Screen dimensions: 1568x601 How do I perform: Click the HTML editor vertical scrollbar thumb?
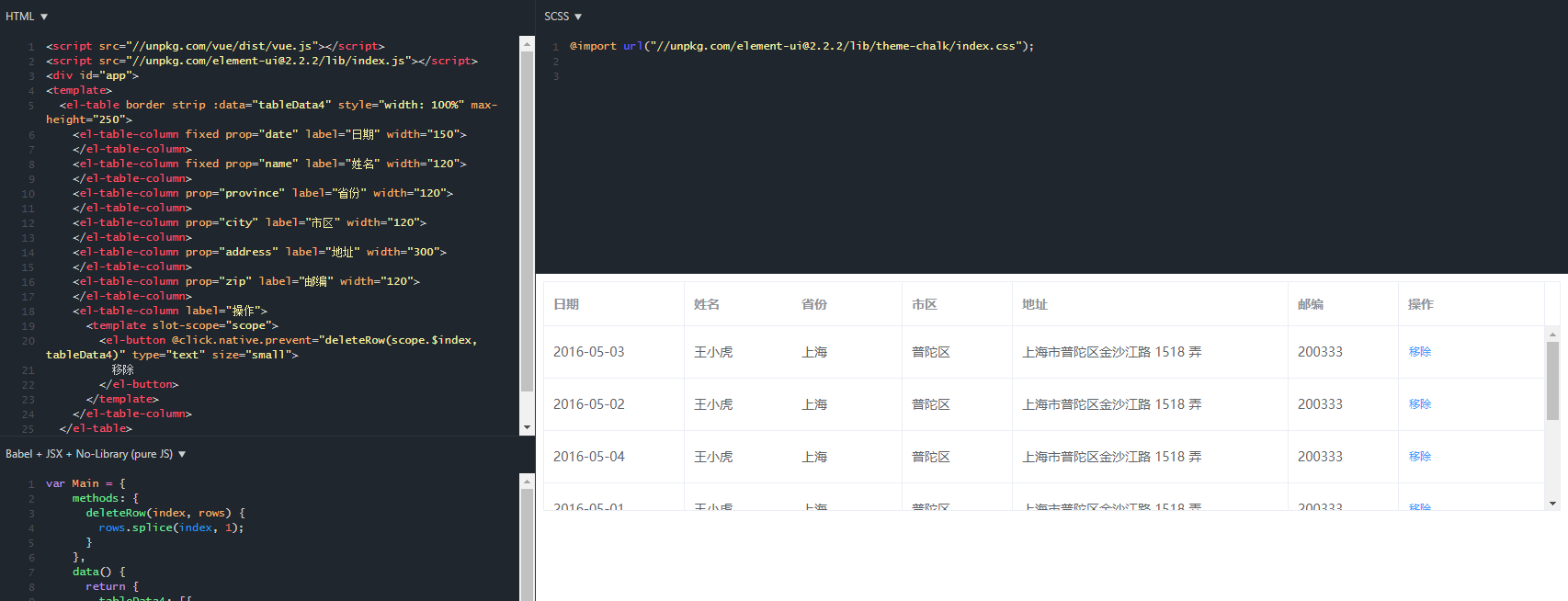[x=527, y=221]
